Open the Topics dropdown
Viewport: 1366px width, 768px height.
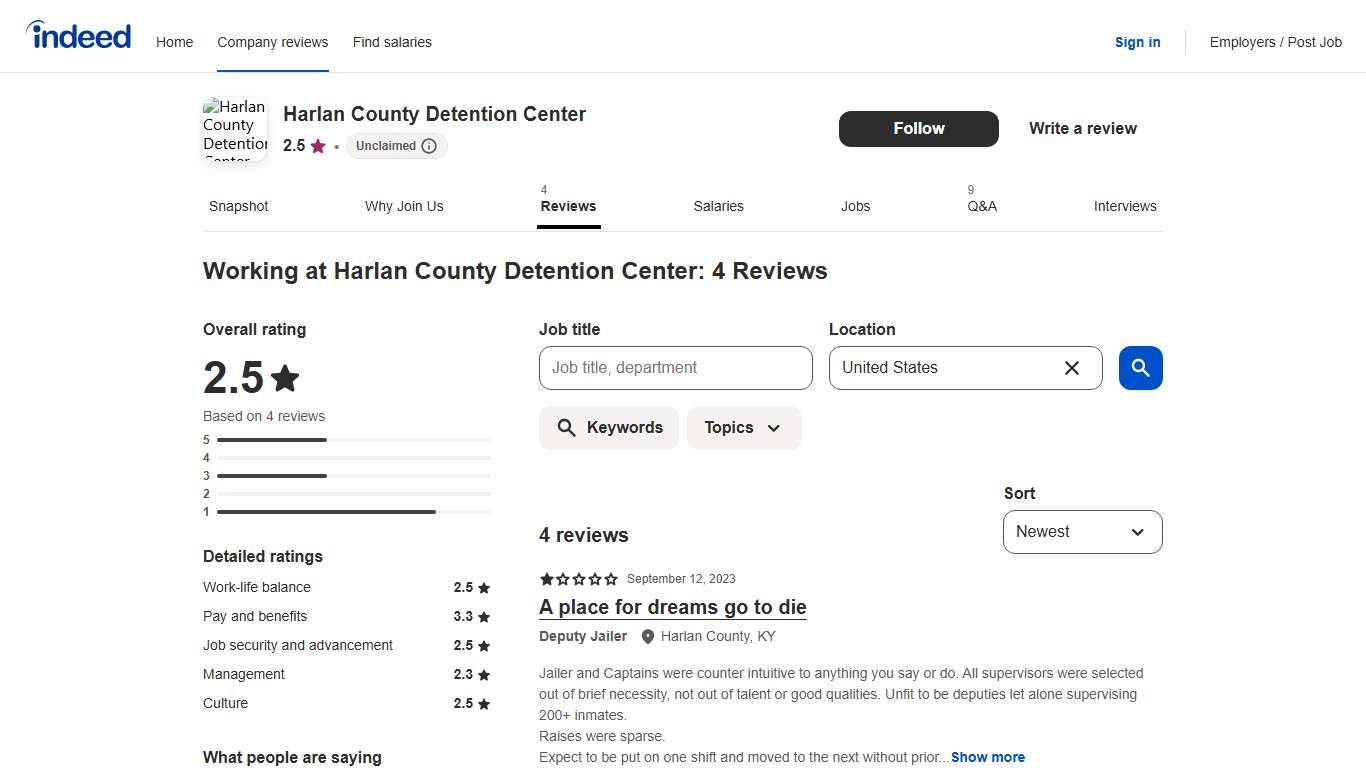[x=744, y=427]
